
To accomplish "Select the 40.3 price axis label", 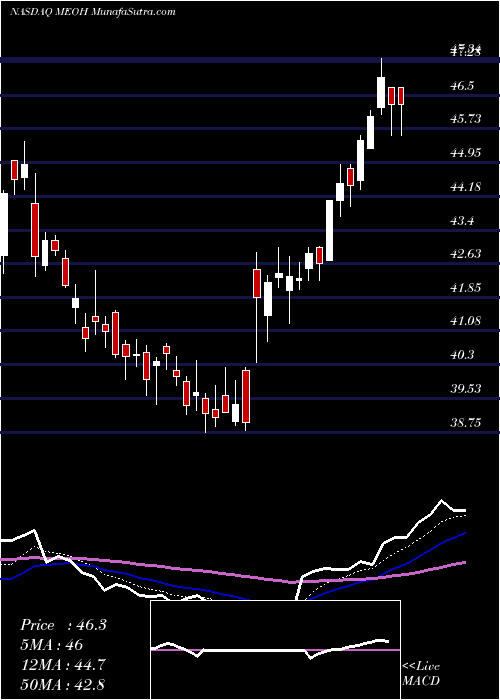I will 463,355.
